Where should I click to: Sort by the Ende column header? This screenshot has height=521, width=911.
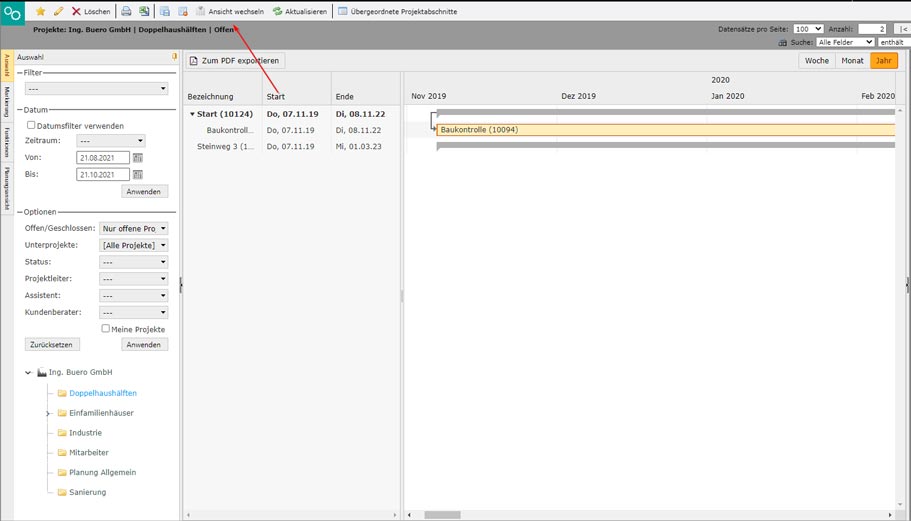[x=345, y=96]
